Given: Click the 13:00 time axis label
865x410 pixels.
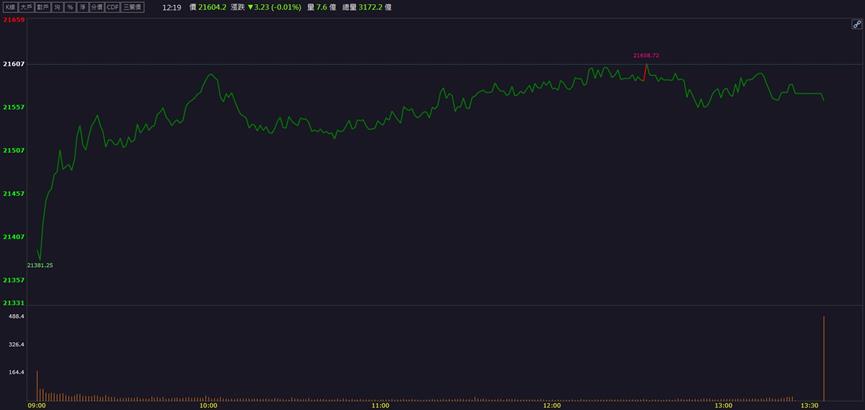Looking at the screenshot, I should coord(724,406).
